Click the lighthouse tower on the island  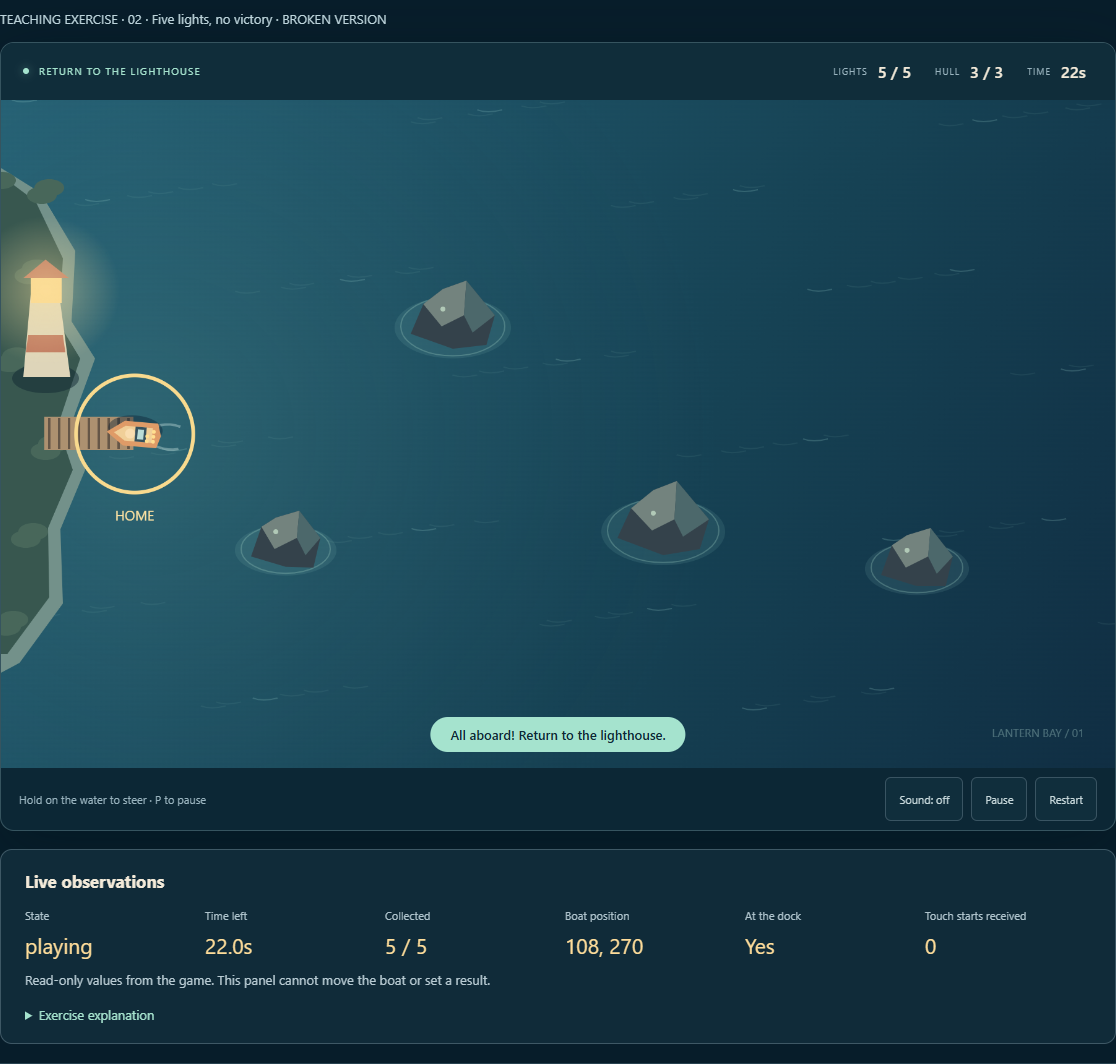(46, 319)
